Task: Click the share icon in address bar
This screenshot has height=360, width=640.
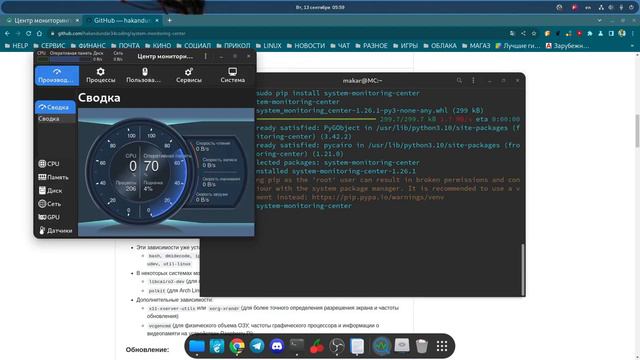Action: coord(523,33)
